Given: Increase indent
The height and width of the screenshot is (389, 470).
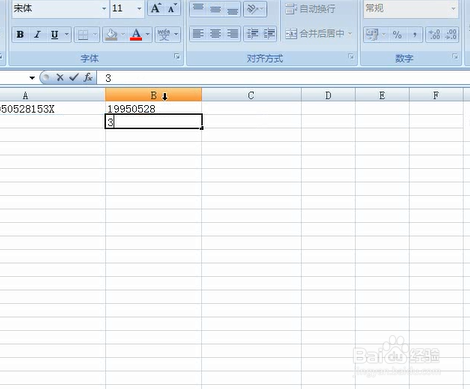Looking at the screenshot, I should [x=269, y=34].
